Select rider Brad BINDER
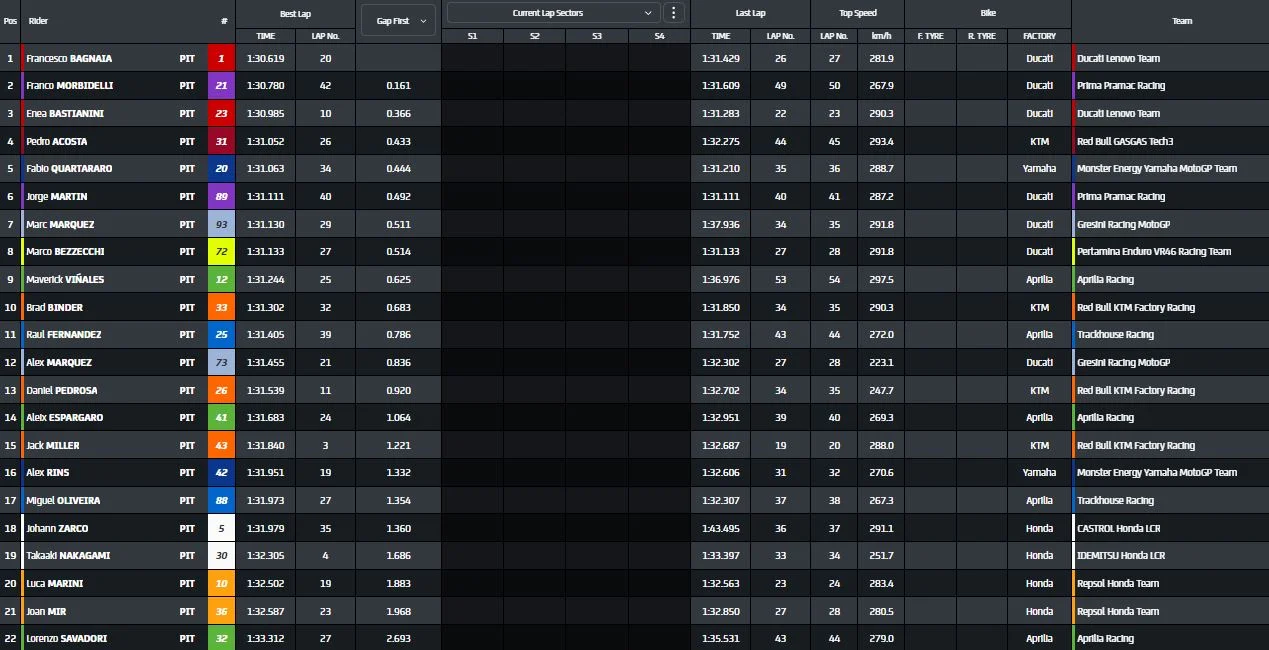 click(55, 308)
